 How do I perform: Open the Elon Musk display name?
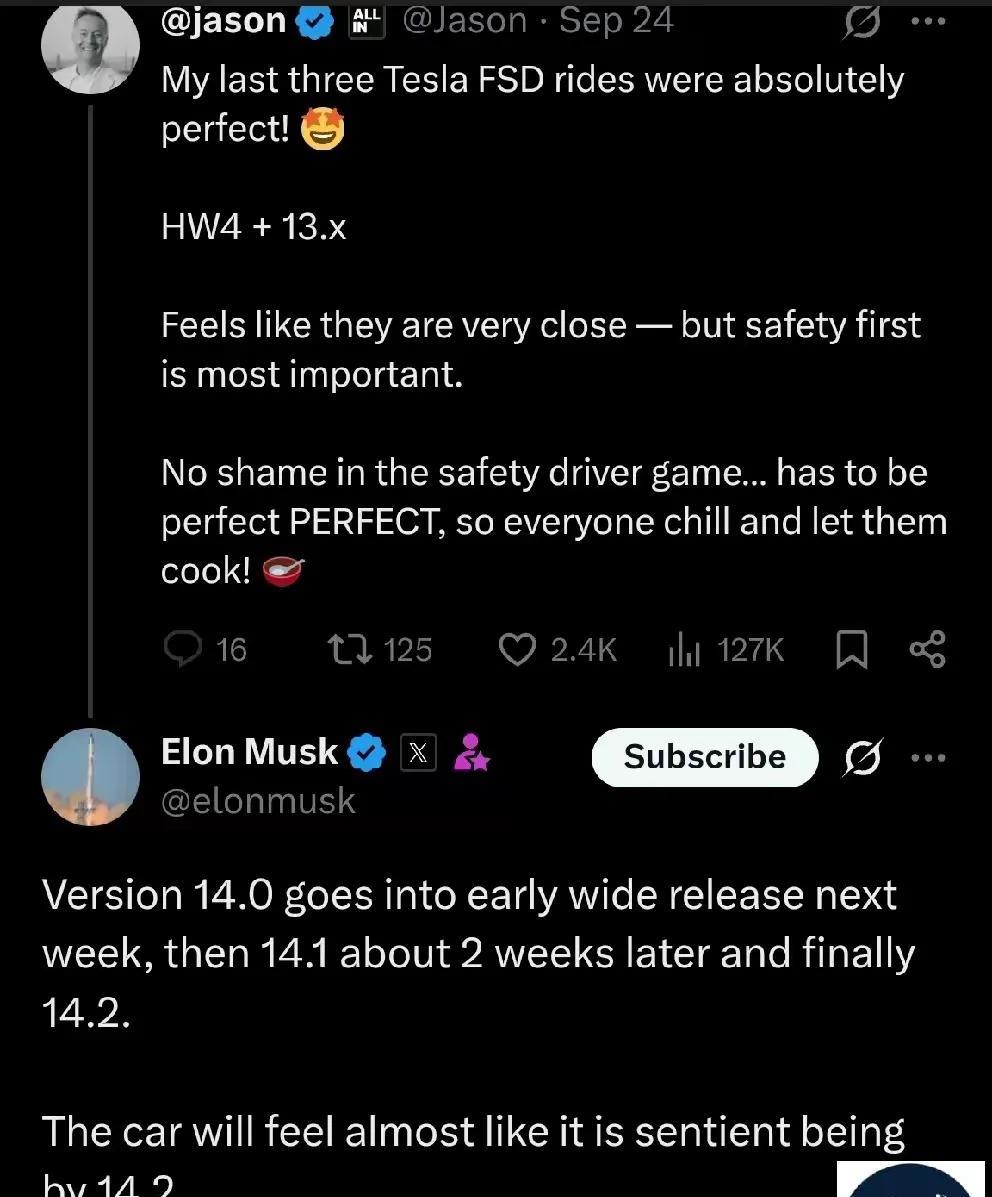click(x=249, y=752)
